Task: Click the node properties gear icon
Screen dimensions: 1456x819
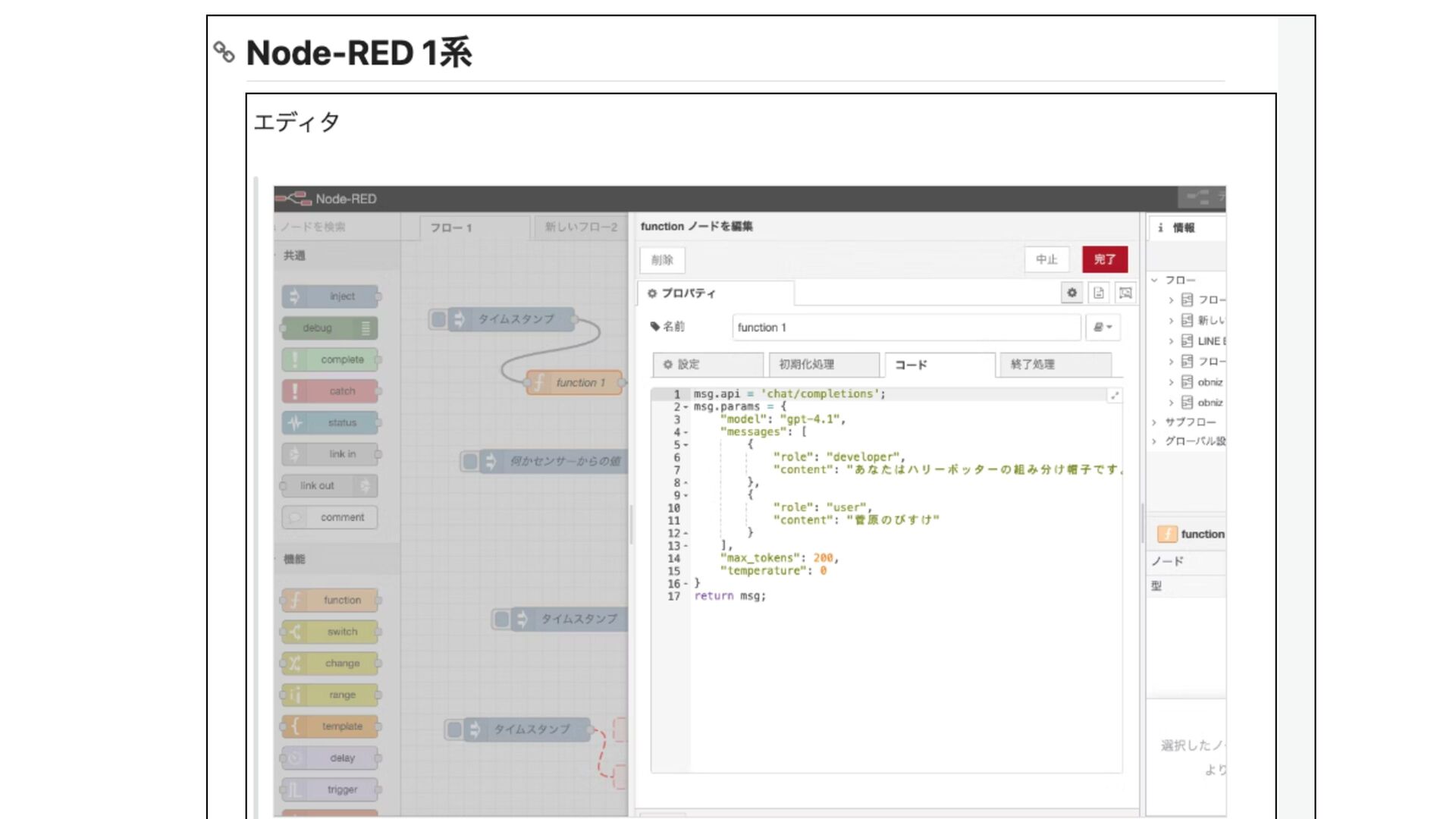Action: pyautogui.click(x=1072, y=293)
